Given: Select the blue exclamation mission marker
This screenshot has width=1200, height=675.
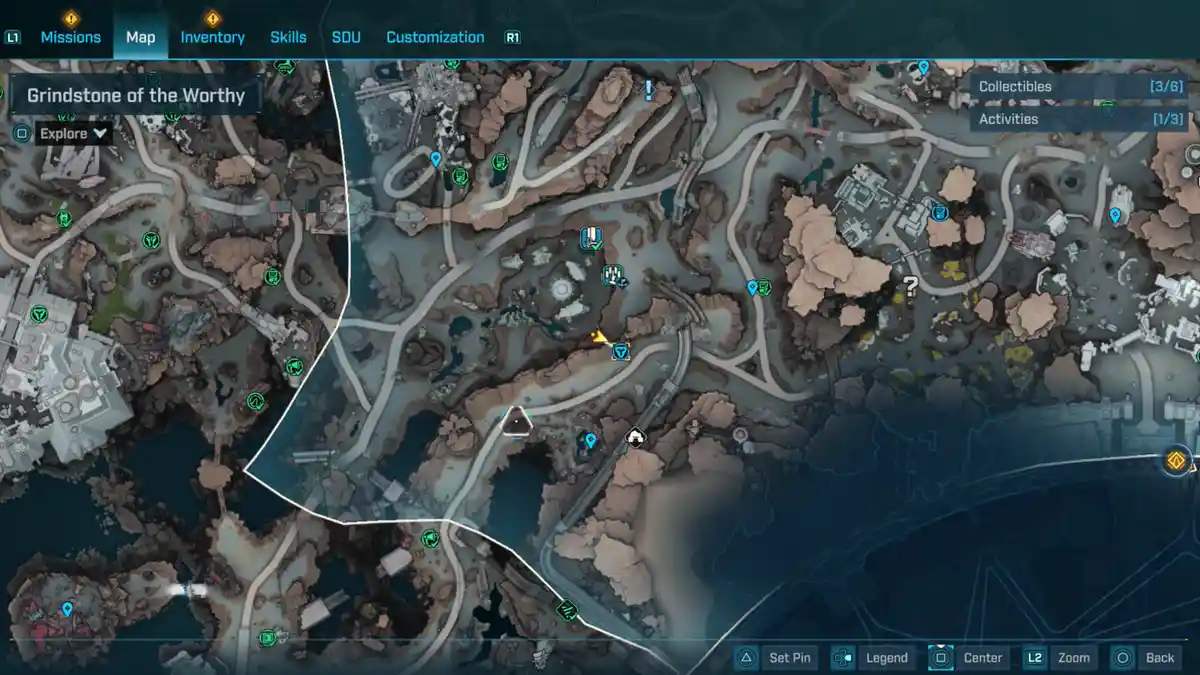Looking at the screenshot, I should 648,91.
